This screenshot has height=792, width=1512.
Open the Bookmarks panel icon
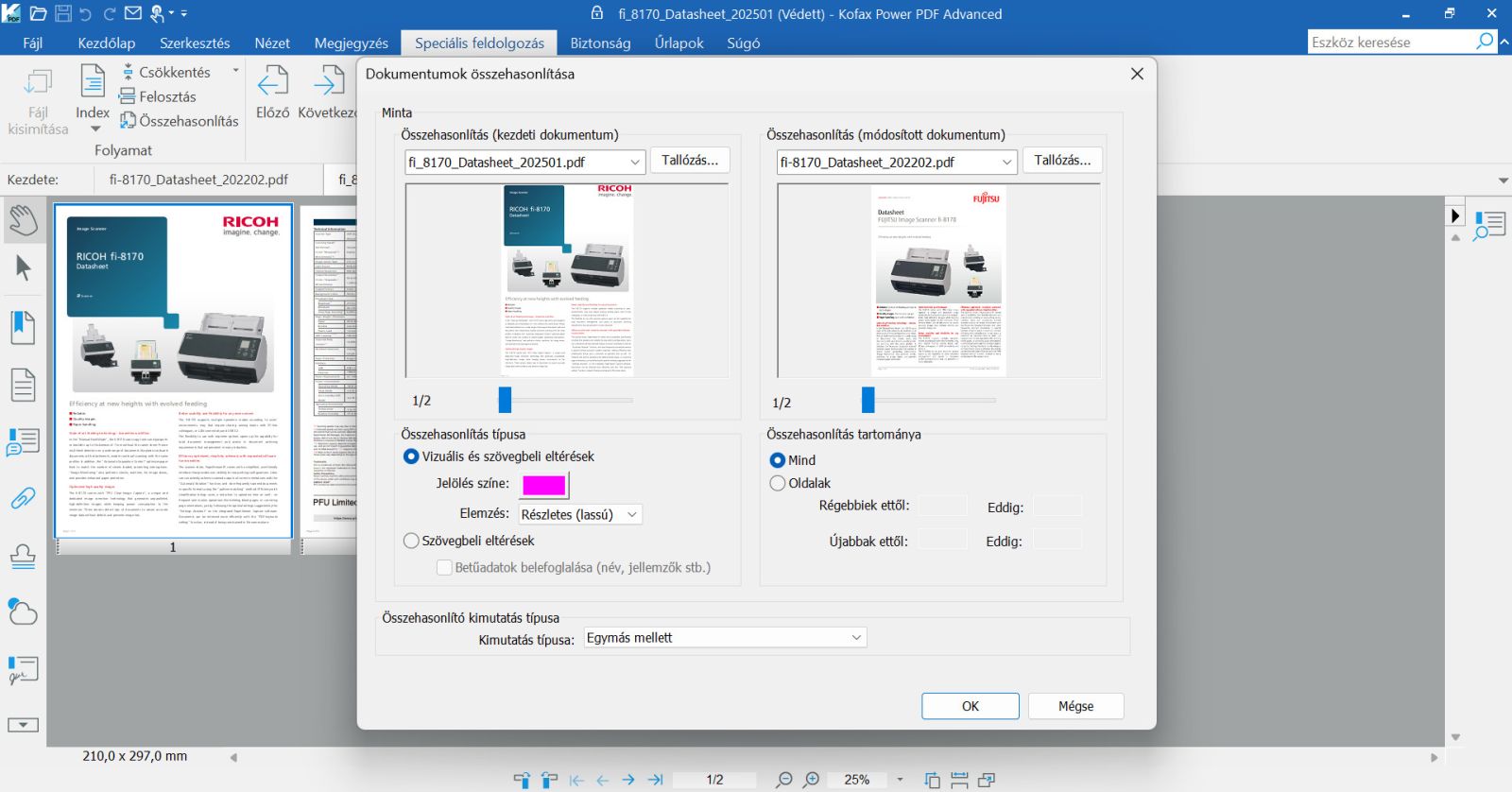click(x=23, y=328)
